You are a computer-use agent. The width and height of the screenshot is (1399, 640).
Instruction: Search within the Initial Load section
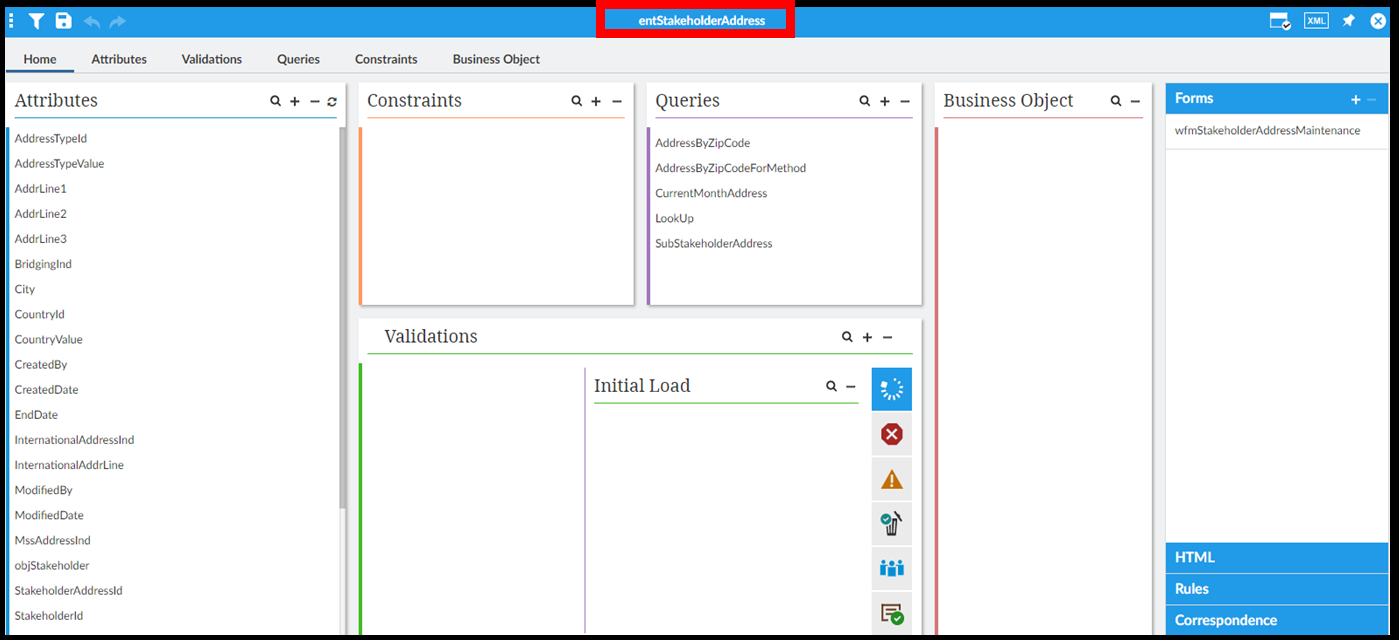click(831, 386)
